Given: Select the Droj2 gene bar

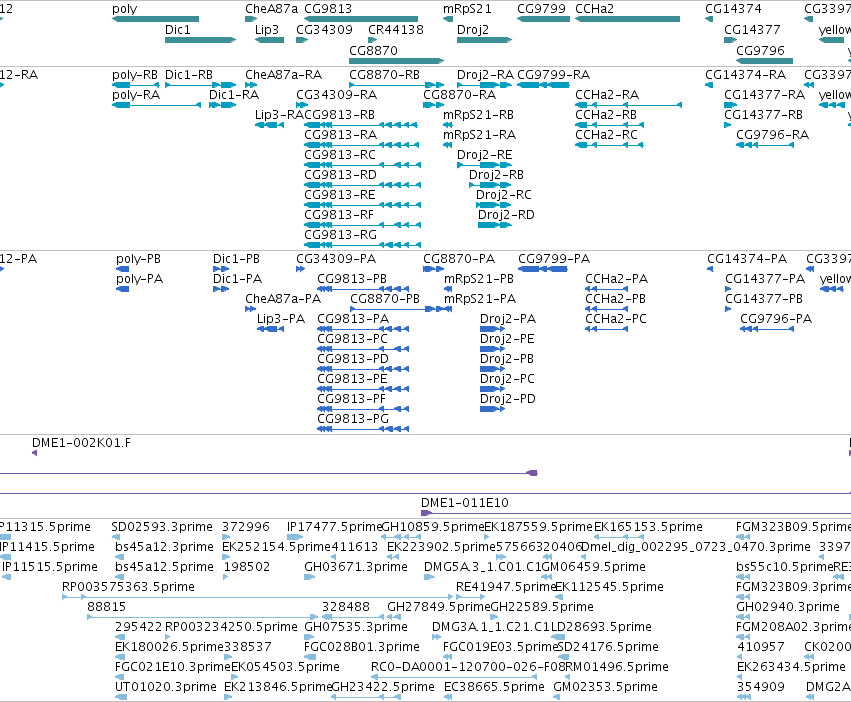Looking at the screenshot, I should click(484, 40).
